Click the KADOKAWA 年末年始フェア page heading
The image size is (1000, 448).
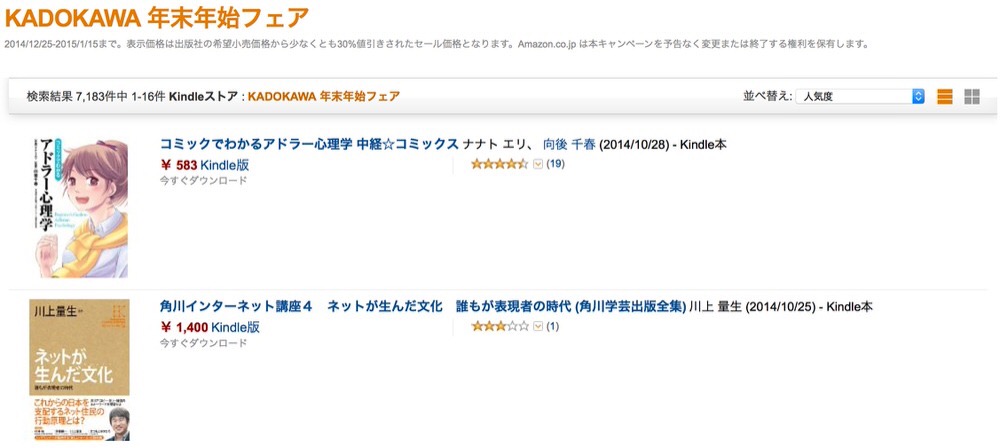(157, 17)
